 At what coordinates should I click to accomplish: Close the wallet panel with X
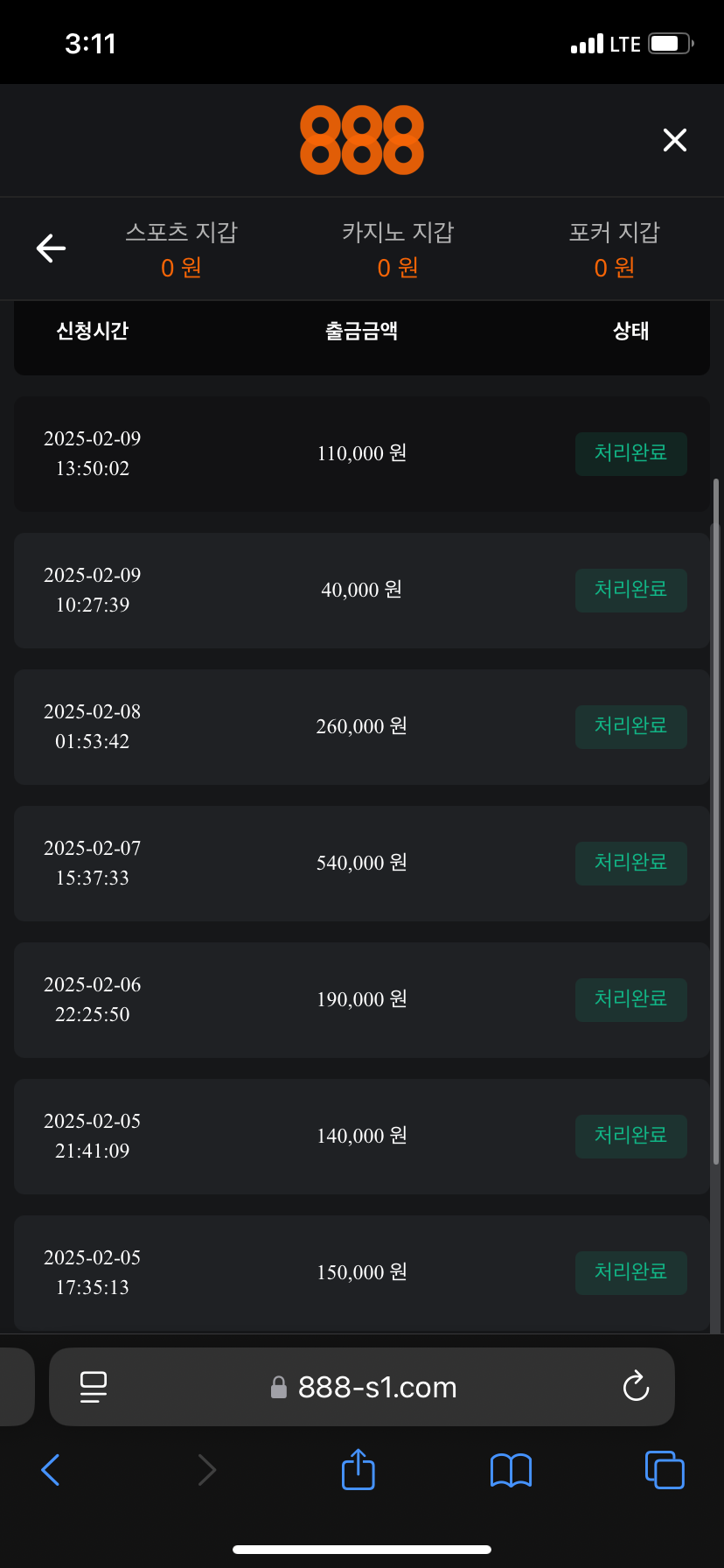(x=674, y=140)
